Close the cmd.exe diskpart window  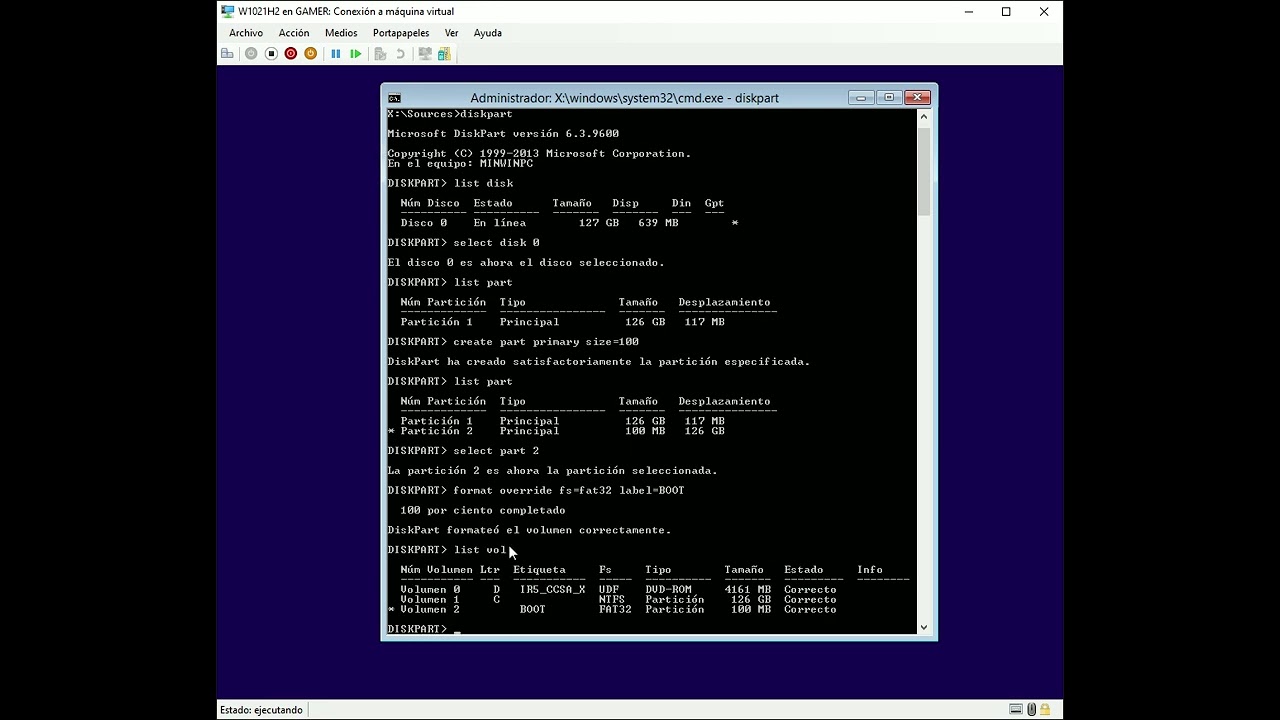tap(918, 97)
